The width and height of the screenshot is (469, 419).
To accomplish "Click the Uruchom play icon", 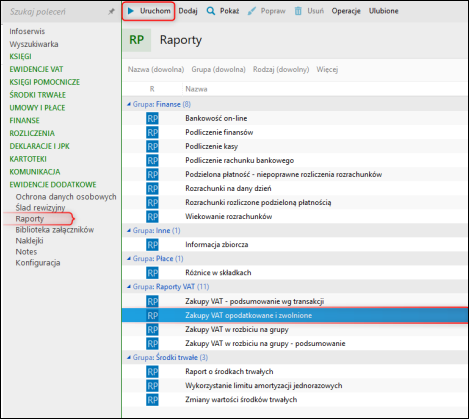I will click(131, 11).
